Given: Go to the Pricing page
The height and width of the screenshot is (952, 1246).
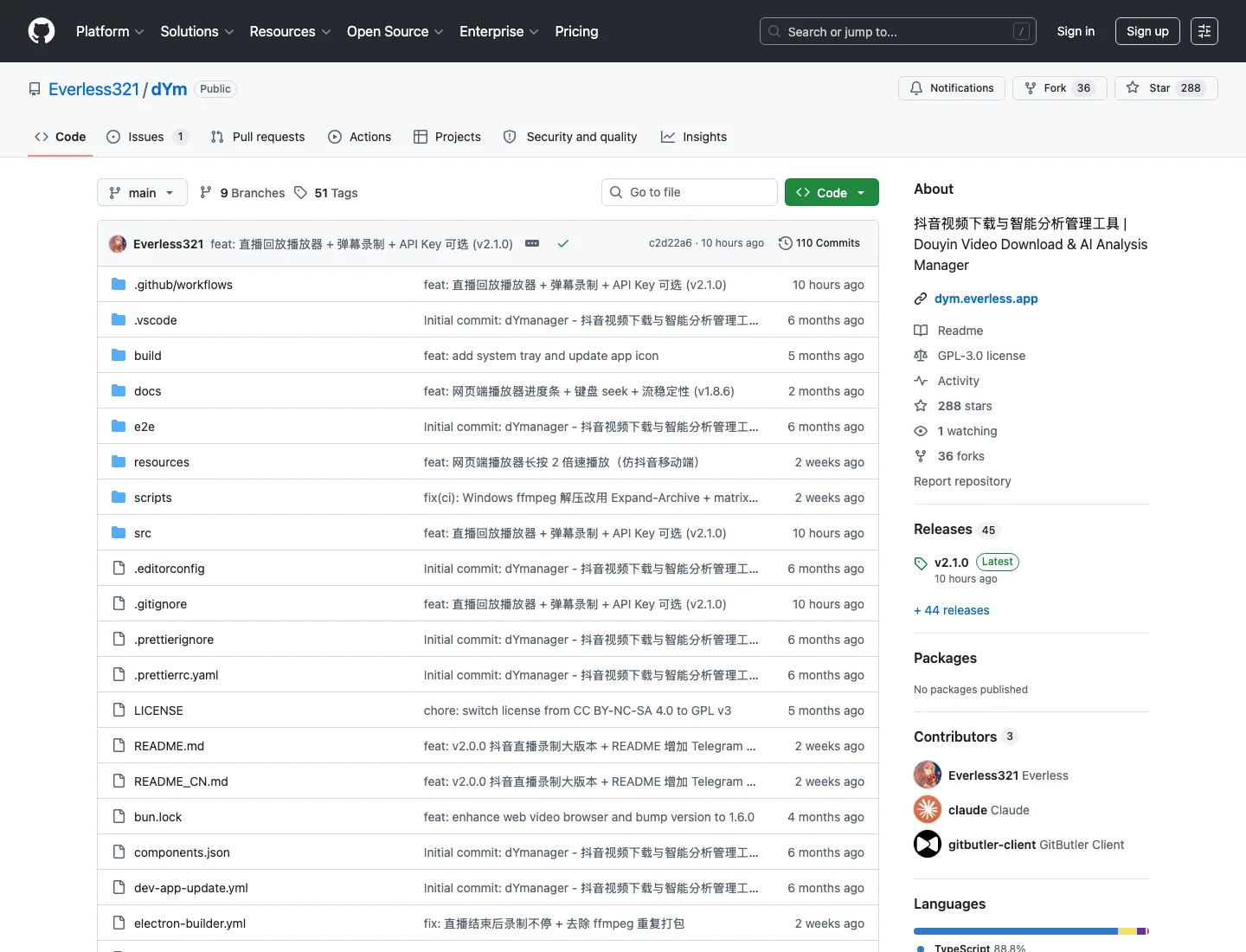Looking at the screenshot, I should coord(576,31).
